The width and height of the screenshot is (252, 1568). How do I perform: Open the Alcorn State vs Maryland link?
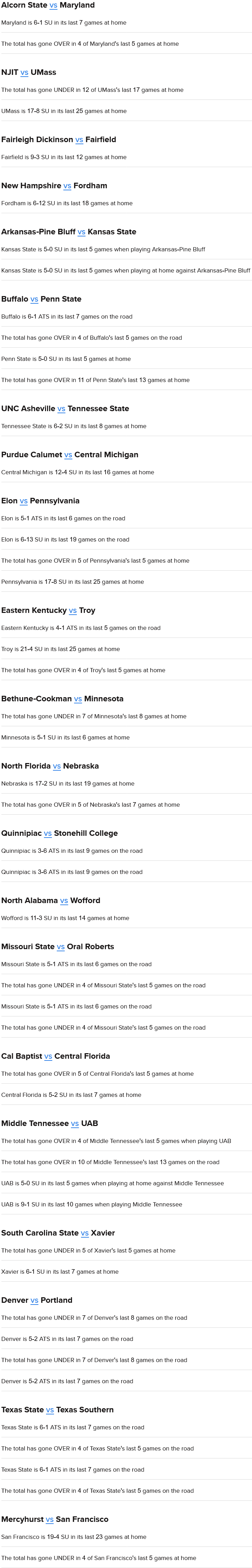tap(53, 6)
